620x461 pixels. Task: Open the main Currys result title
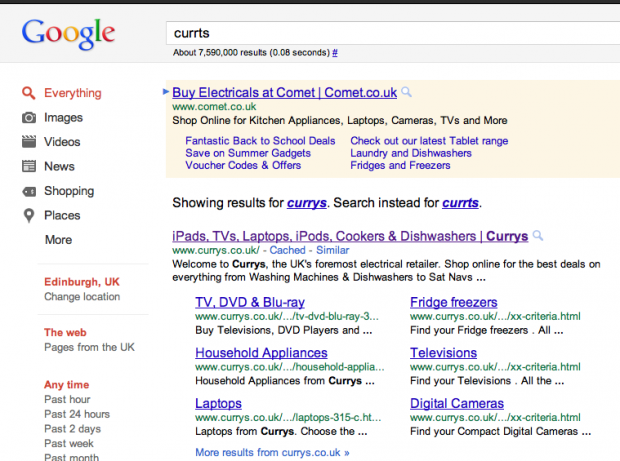tap(350, 236)
